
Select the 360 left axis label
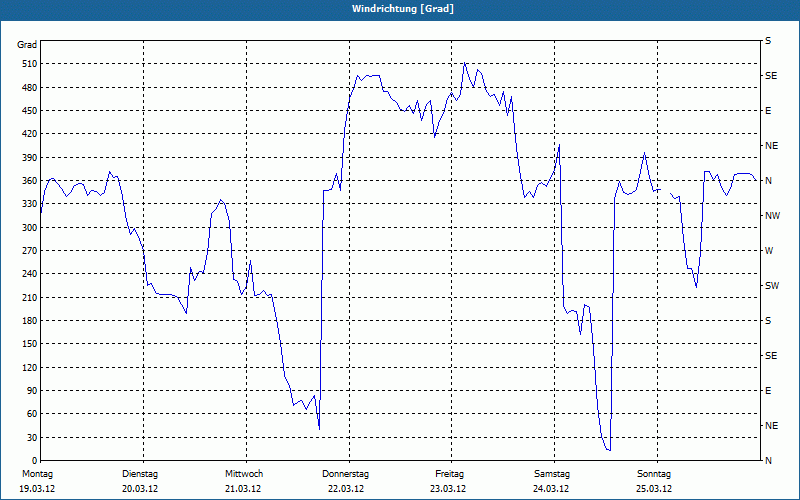(30, 181)
